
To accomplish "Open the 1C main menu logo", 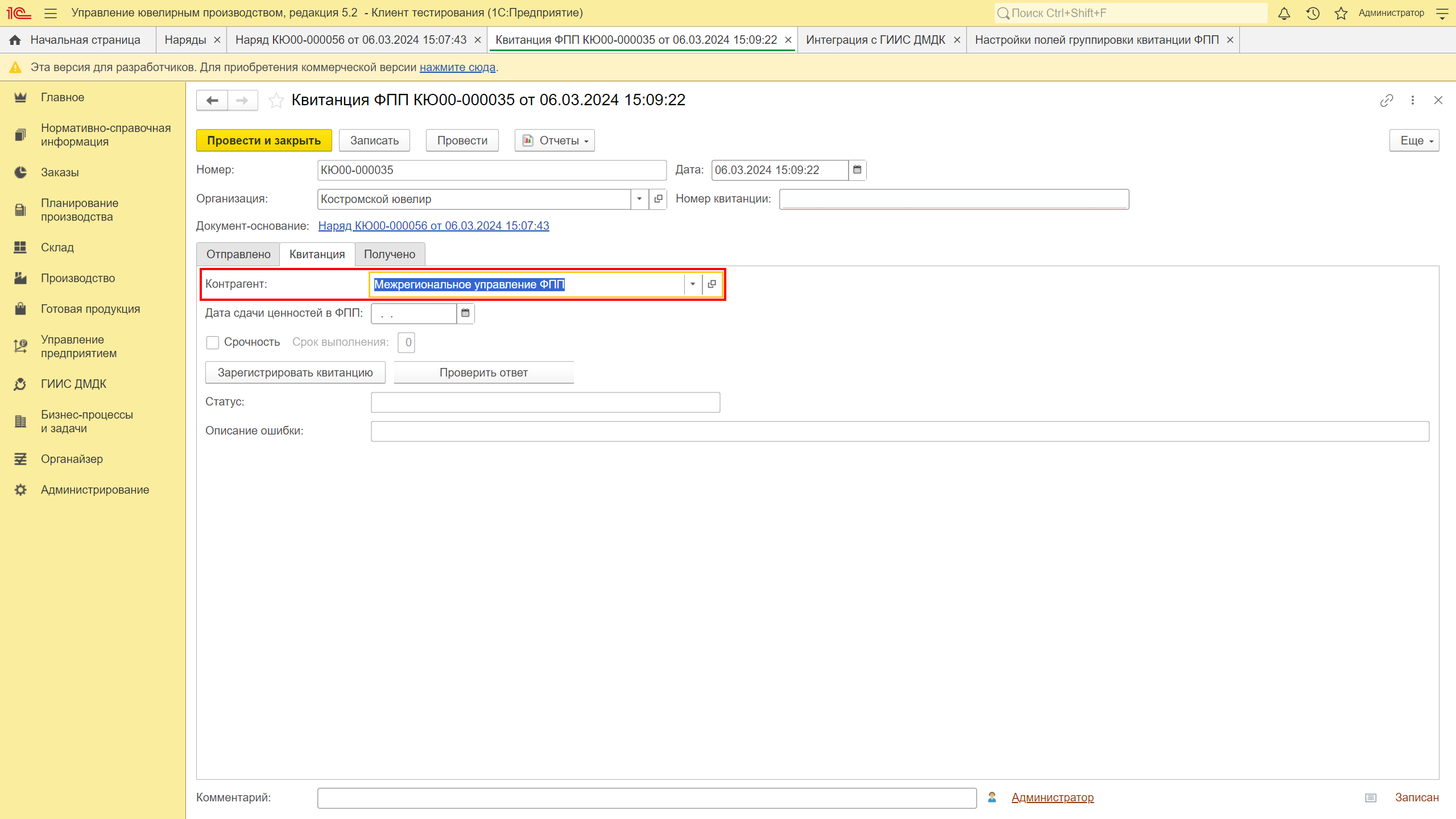I will click(19, 13).
